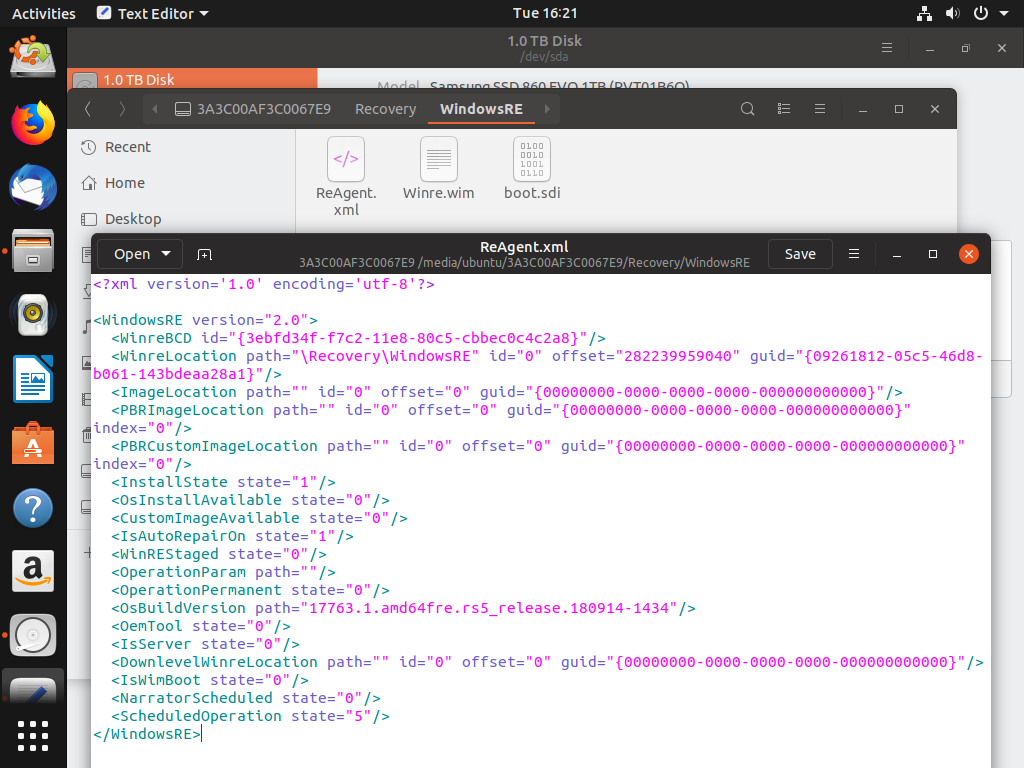The width and height of the screenshot is (1024, 768).
Task: Place cursor on the WinreBCD id line
Action: click(x=358, y=338)
